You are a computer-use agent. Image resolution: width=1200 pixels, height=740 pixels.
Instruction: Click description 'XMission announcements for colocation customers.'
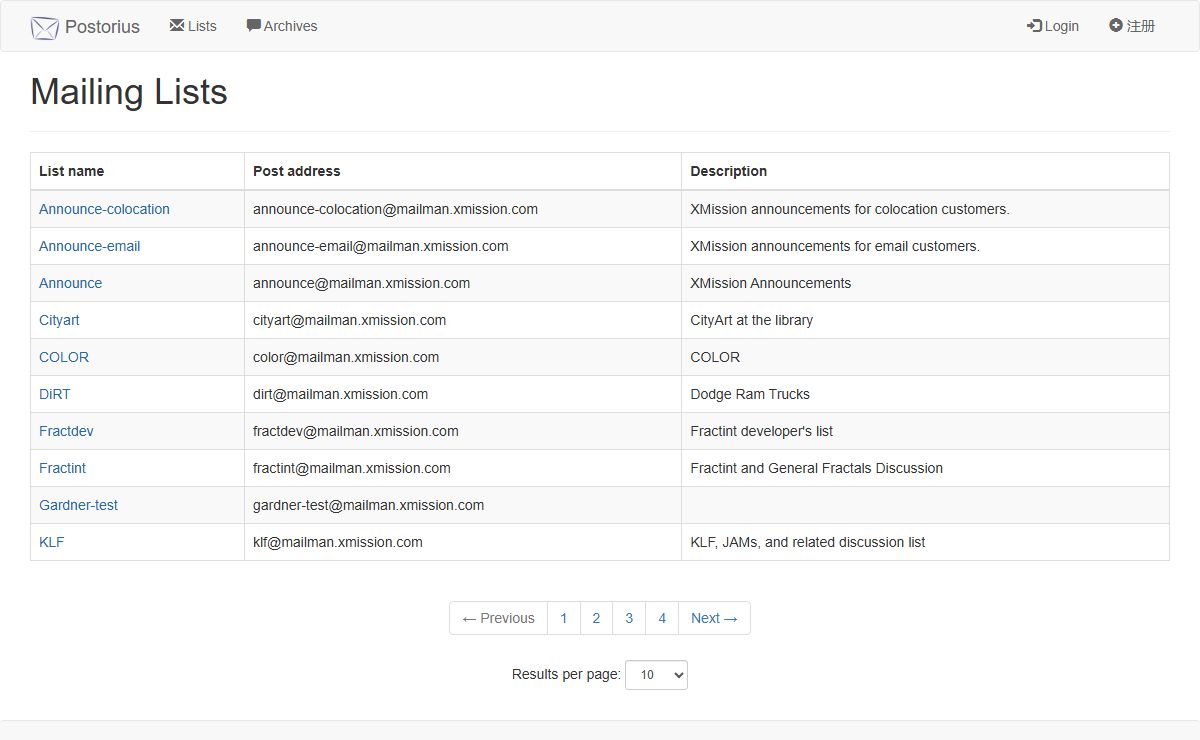click(x=850, y=209)
